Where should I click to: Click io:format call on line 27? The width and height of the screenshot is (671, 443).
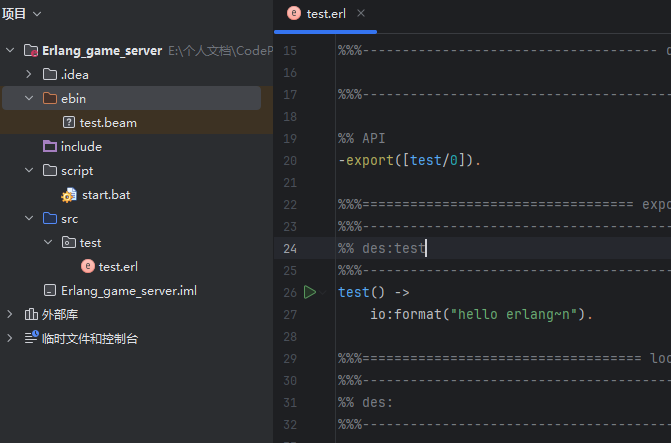click(406, 315)
